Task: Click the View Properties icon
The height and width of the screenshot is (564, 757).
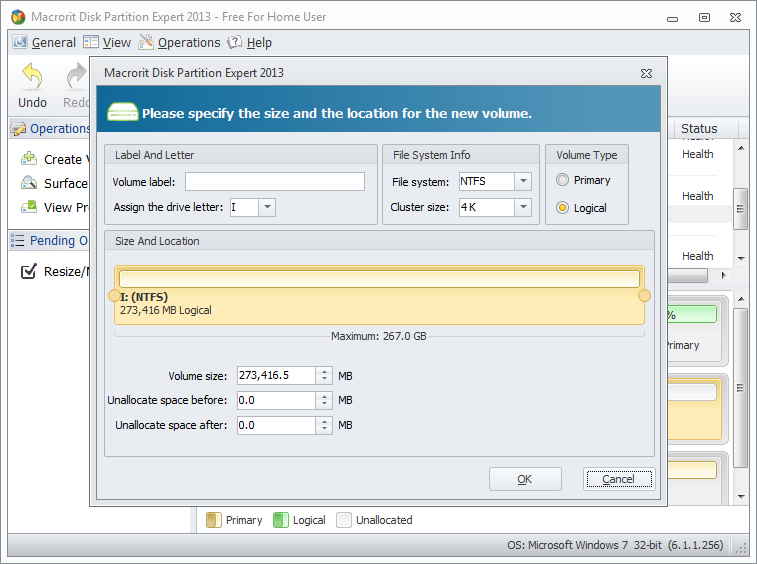Action: tap(29, 207)
